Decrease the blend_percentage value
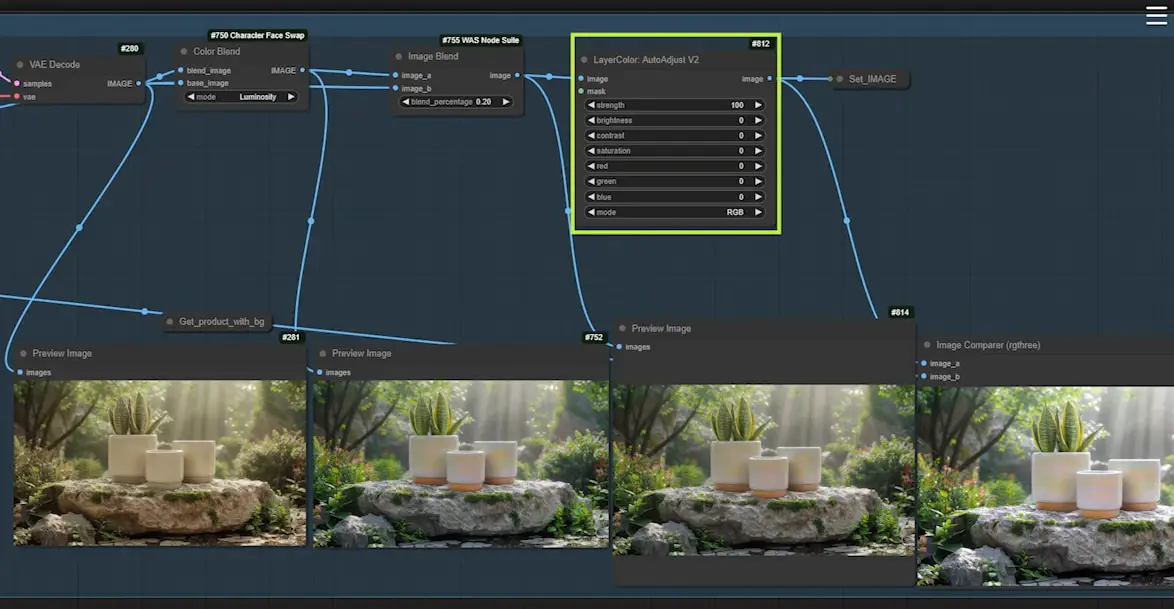1174x609 pixels. 405,102
